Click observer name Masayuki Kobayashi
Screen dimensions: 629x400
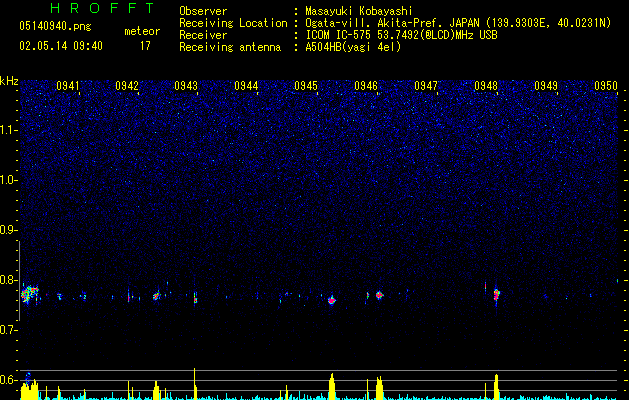tap(359, 11)
